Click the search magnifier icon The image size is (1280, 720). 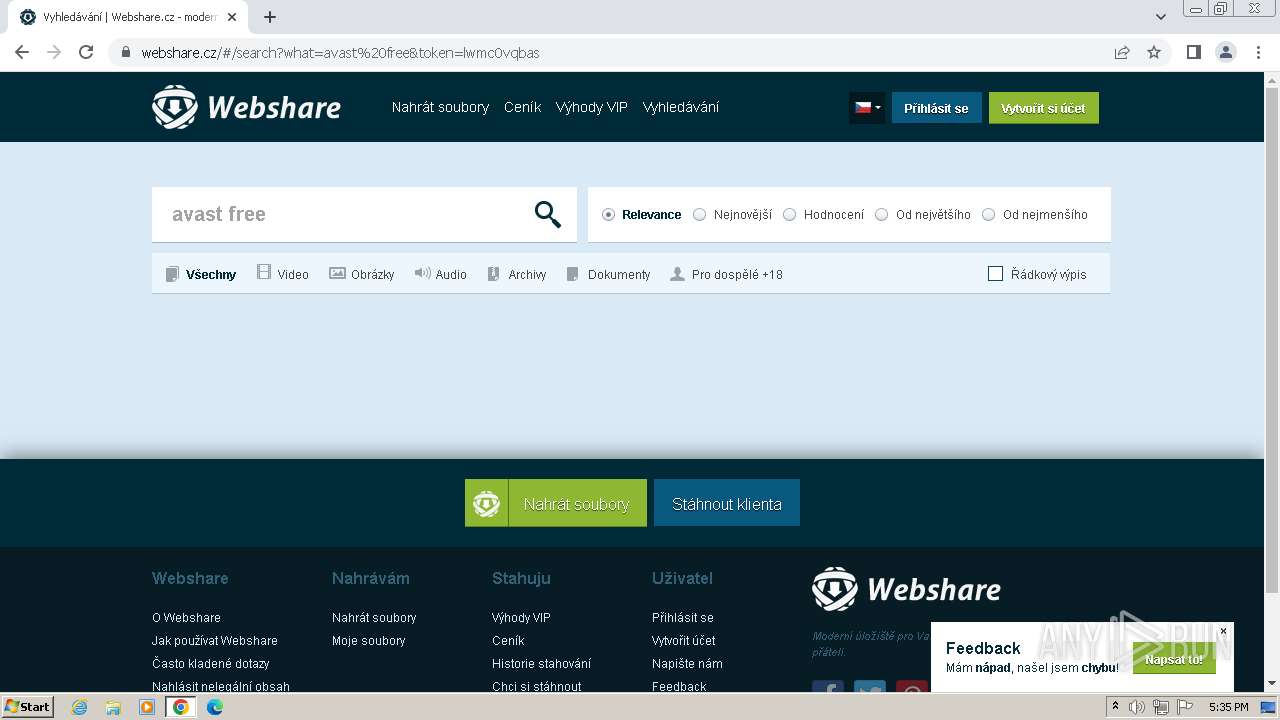[x=548, y=214]
